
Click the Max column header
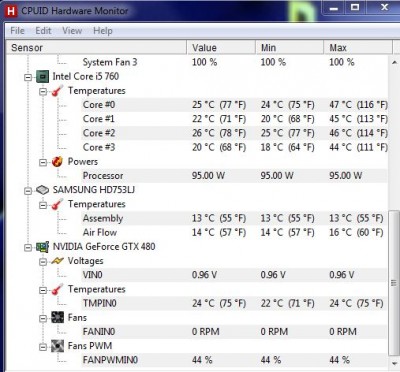click(358, 47)
